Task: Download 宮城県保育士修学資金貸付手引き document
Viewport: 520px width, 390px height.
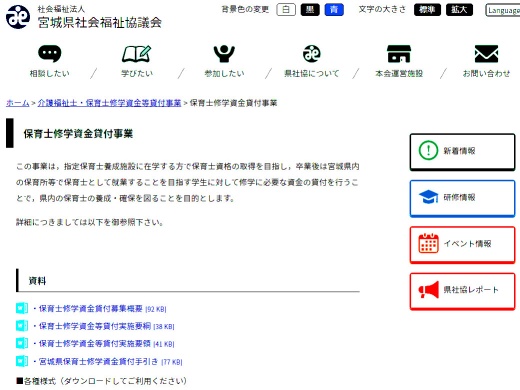Action: tap(98, 361)
